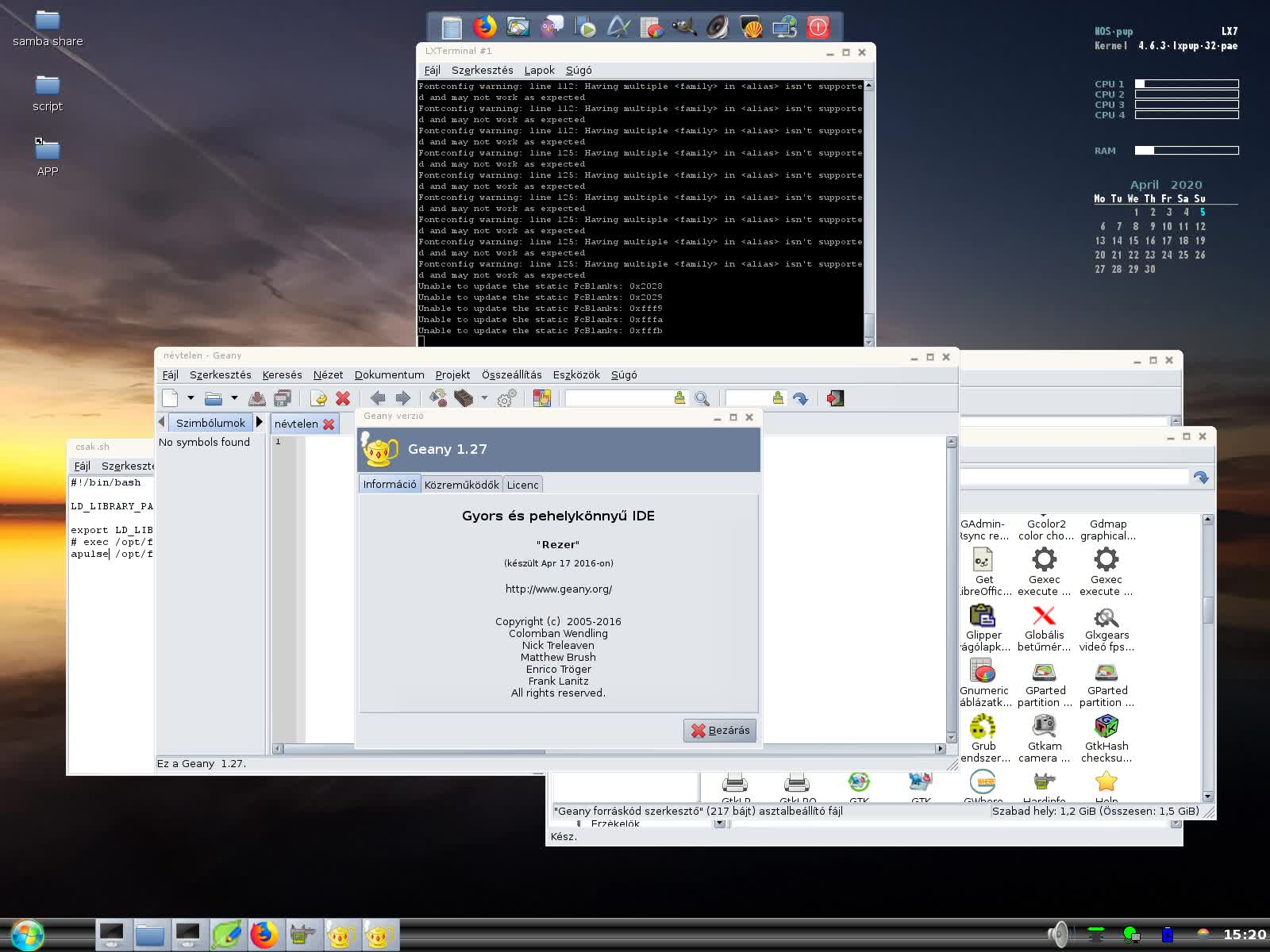The height and width of the screenshot is (952, 1270).
Task: Select the Információ tab in about dialog
Action: pyautogui.click(x=390, y=484)
